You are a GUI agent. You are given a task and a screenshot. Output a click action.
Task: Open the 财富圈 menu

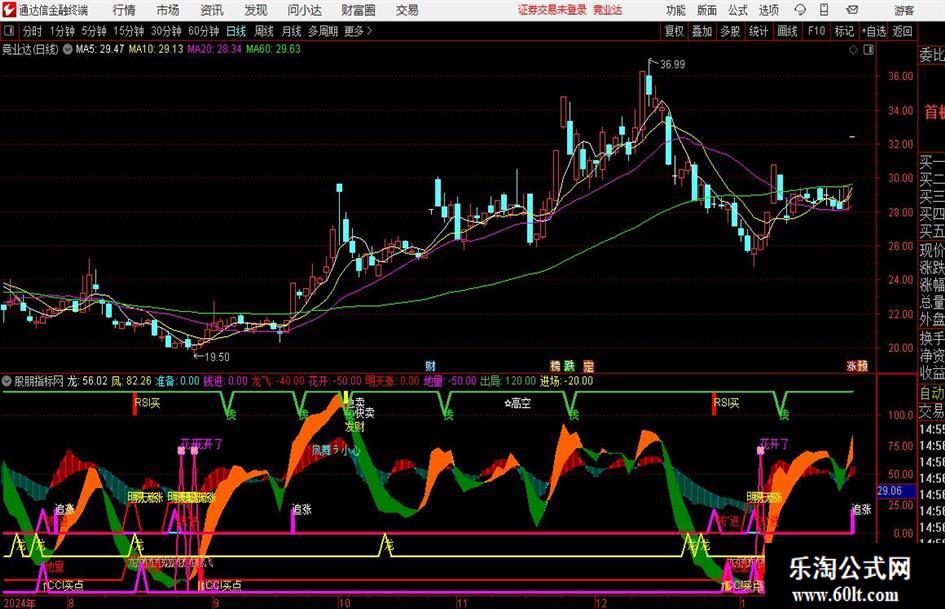(358, 10)
